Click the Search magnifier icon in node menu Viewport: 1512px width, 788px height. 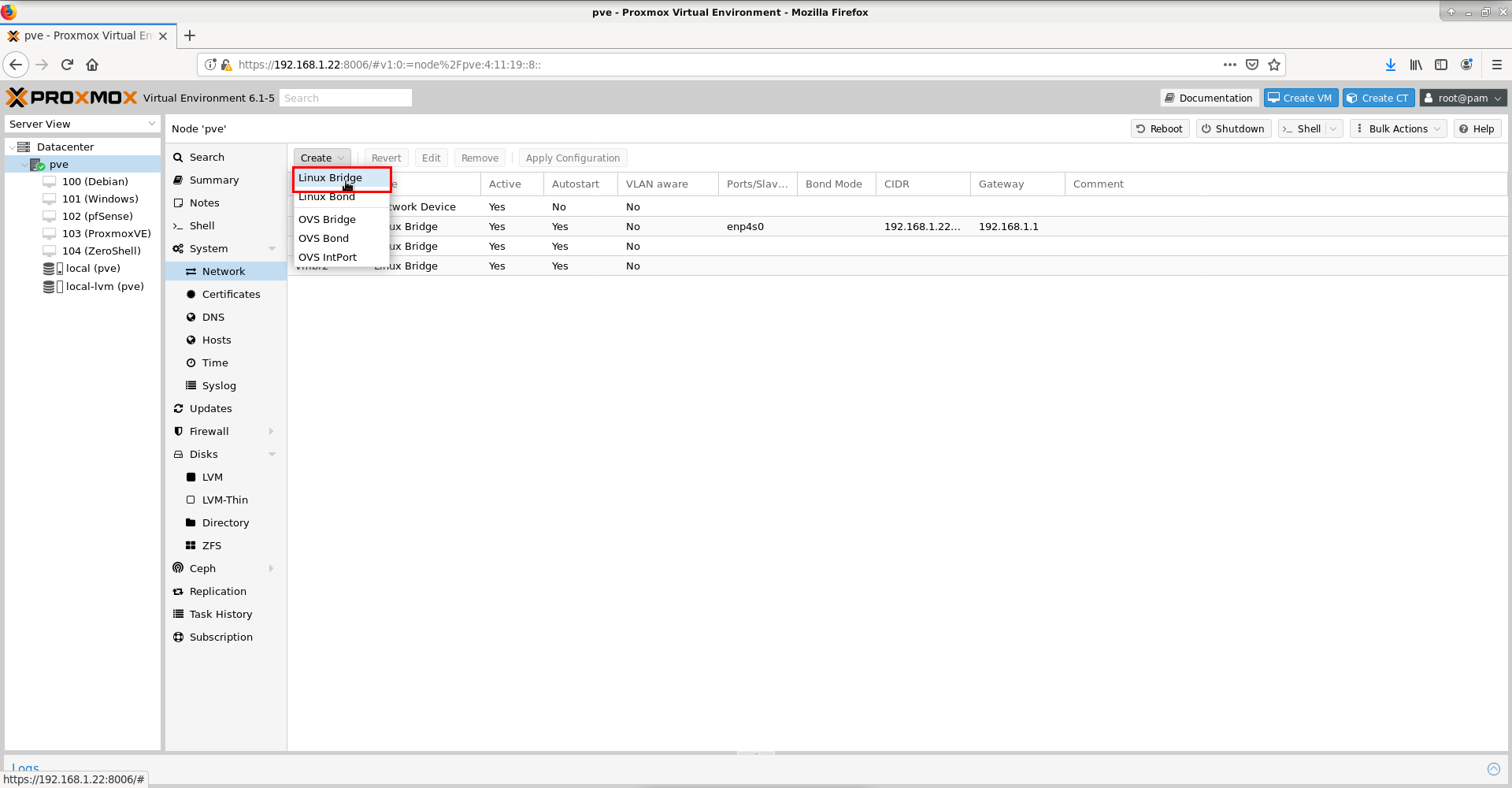[x=178, y=158]
